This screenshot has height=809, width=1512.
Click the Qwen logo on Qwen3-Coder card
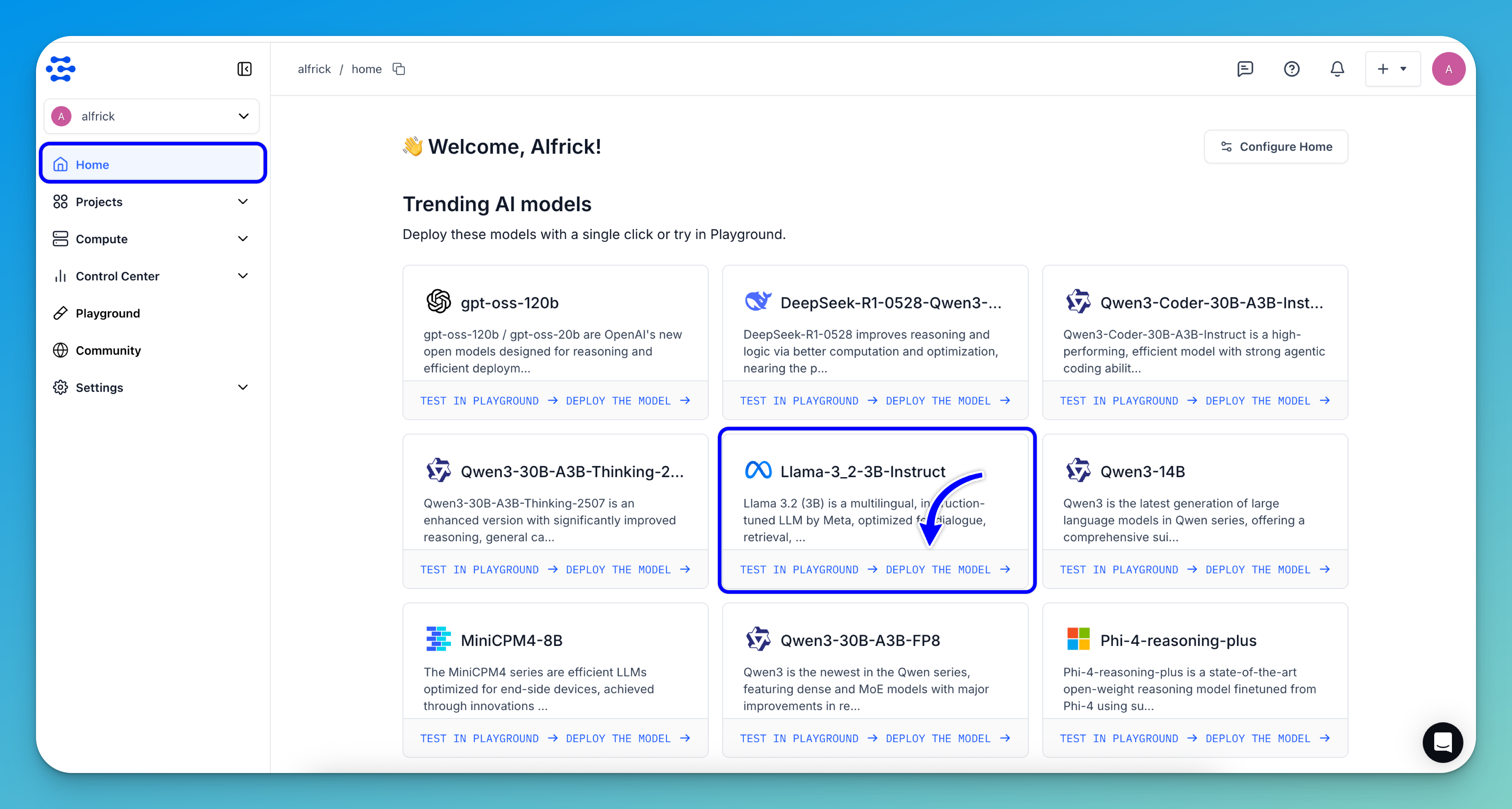pyautogui.click(x=1077, y=302)
